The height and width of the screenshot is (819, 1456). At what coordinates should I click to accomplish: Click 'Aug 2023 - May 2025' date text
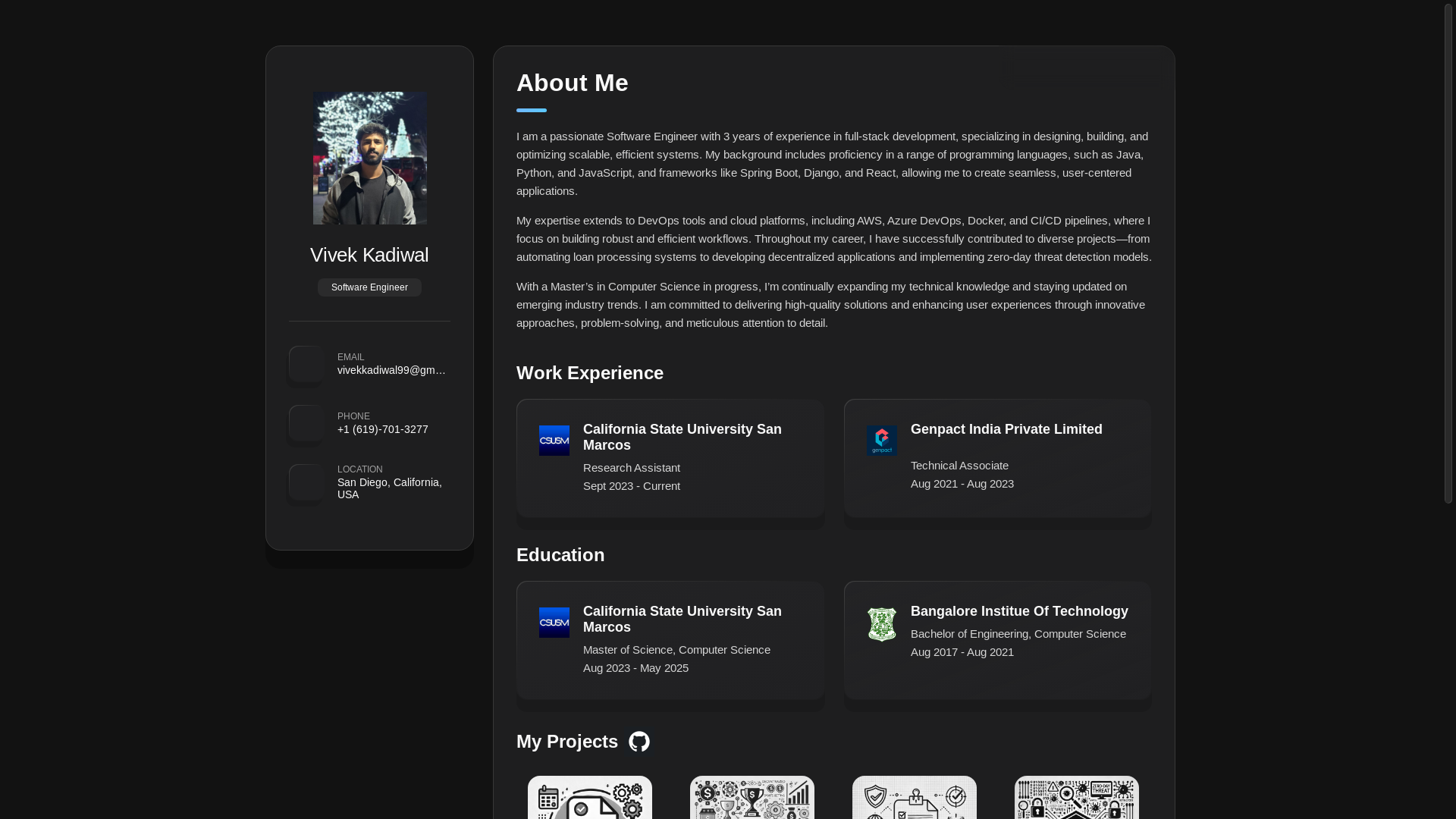[x=636, y=668]
